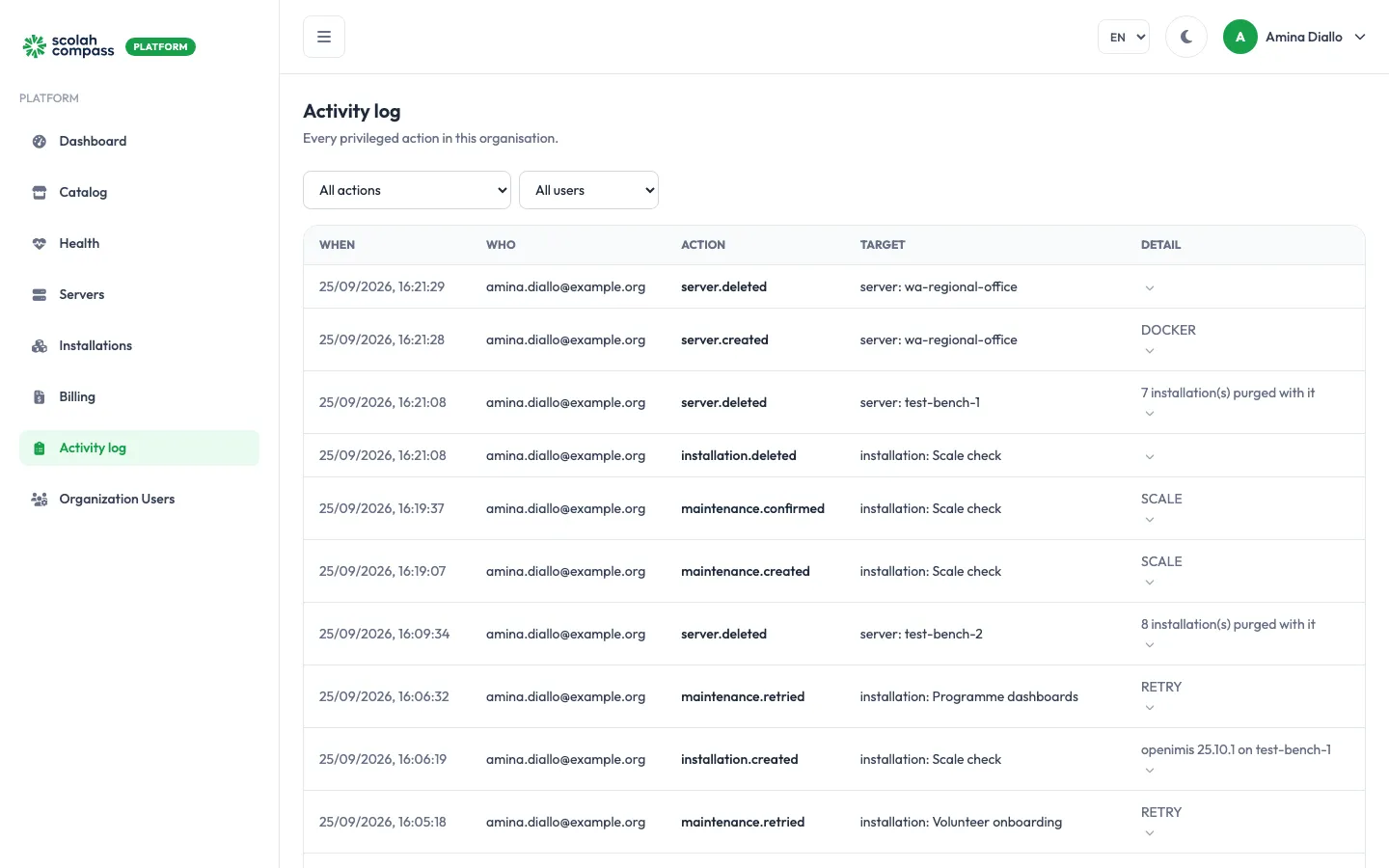Click the Health heartbeat icon in the sidebar
This screenshot has width=1389, height=868.
tap(40, 243)
